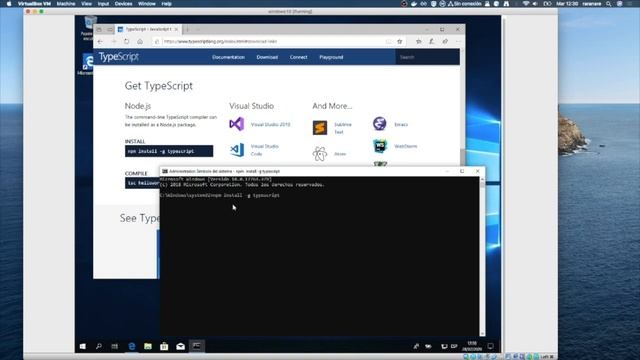
Task: Click the TypeScript site logo
Action: point(119,57)
